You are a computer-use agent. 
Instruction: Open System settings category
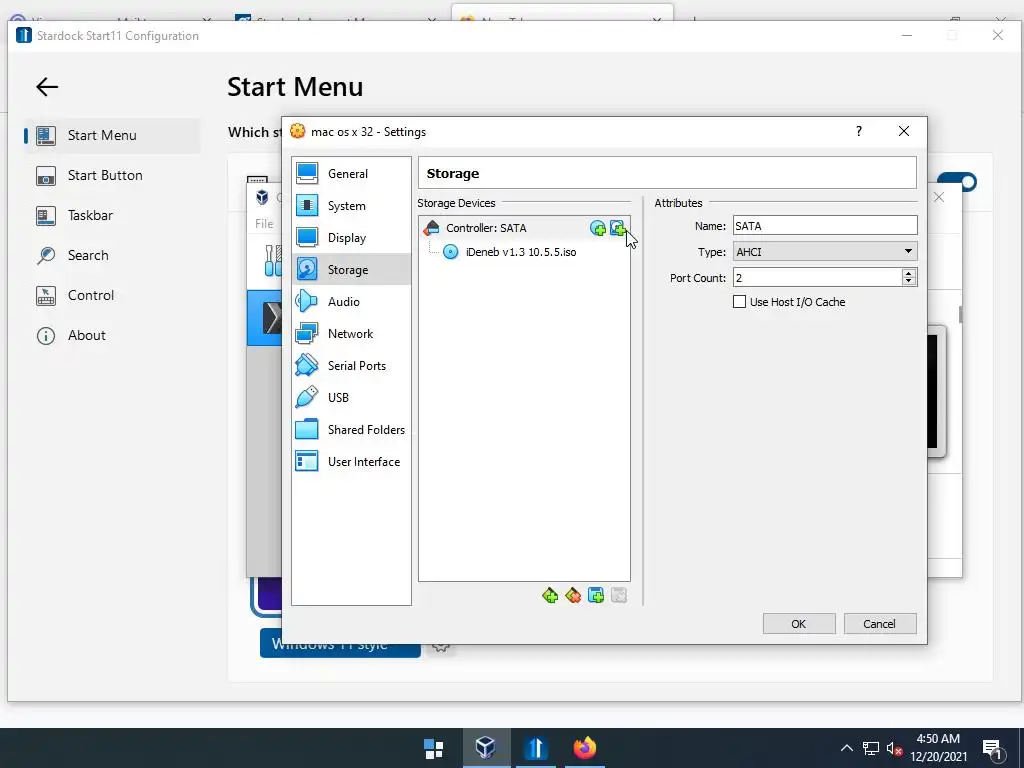click(351, 206)
